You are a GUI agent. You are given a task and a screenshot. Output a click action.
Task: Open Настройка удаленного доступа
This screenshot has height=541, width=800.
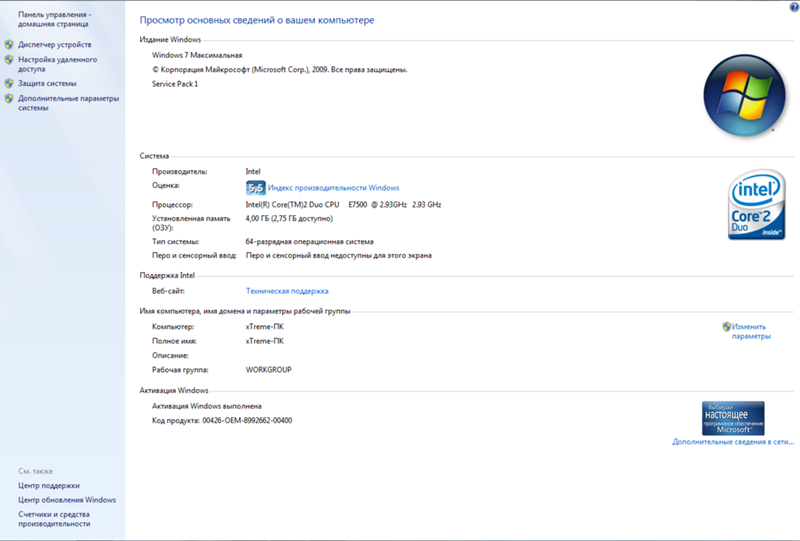(58, 64)
